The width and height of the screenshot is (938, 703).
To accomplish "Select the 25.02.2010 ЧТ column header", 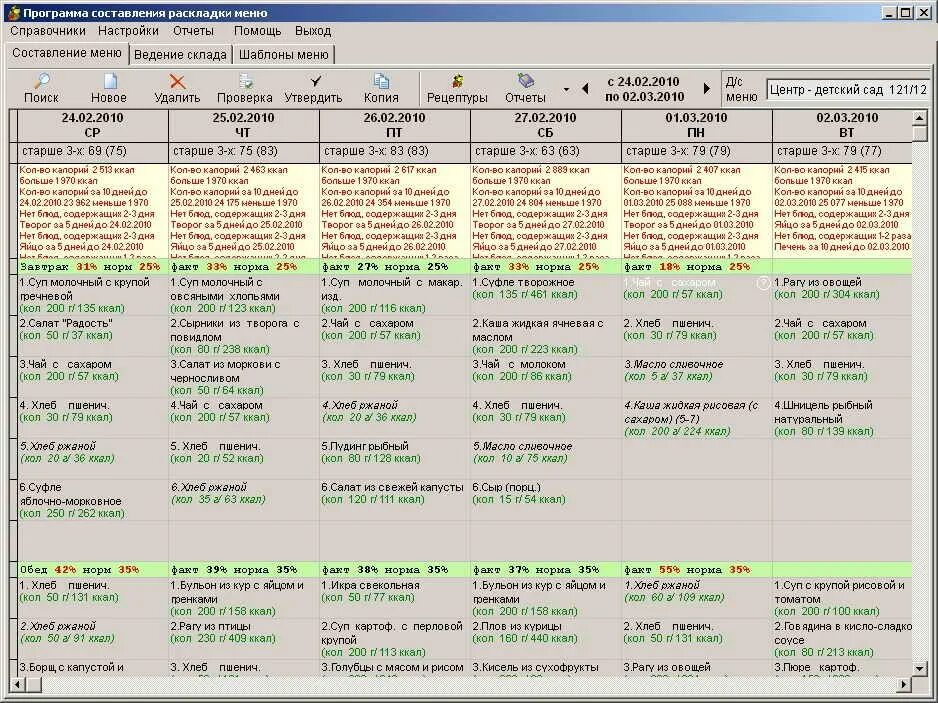I will [x=243, y=125].
